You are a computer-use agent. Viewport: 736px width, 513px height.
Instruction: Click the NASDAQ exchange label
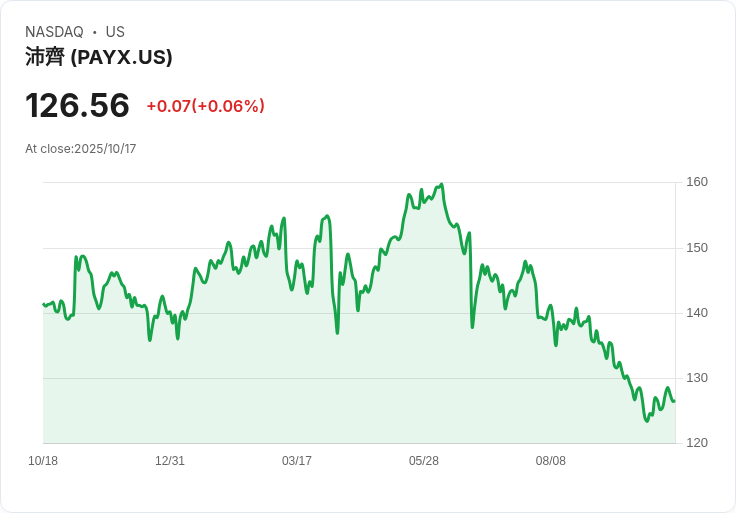54,32
